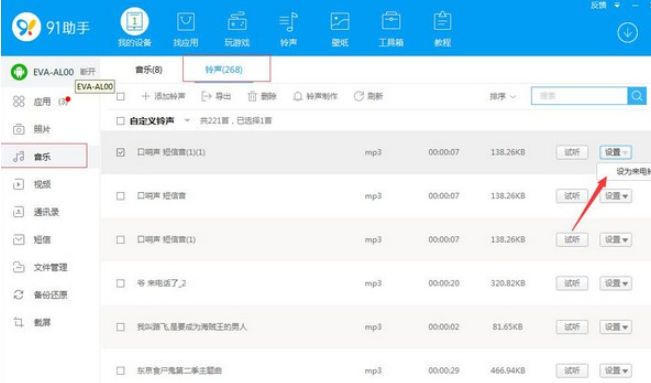Open 设置 dropdown for 口哨声 短信音(1)(1)
Screen dimensions: 651x383
pyautogui.click(x=616, y=152)
